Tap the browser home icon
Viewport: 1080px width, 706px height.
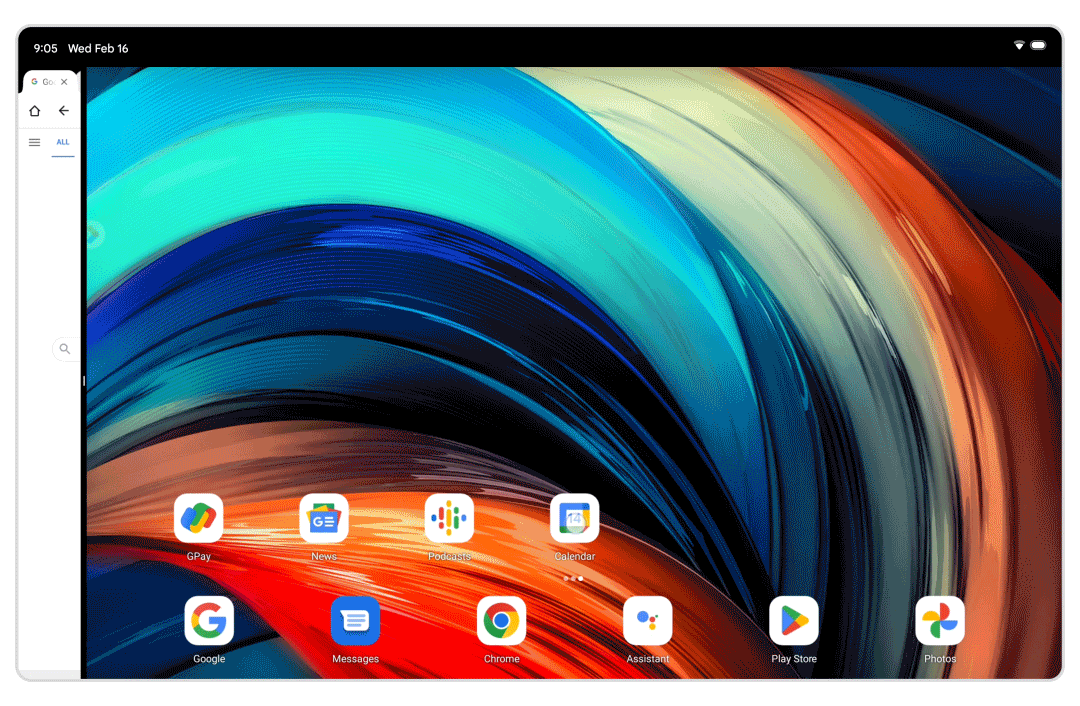point(35,111)
